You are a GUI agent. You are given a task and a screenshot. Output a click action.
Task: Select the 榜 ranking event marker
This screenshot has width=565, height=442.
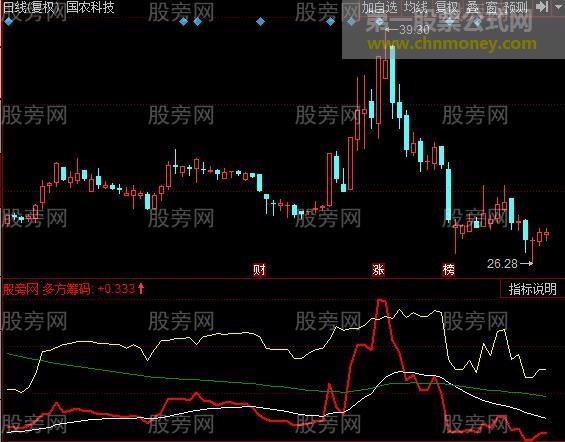click(449, 269)
